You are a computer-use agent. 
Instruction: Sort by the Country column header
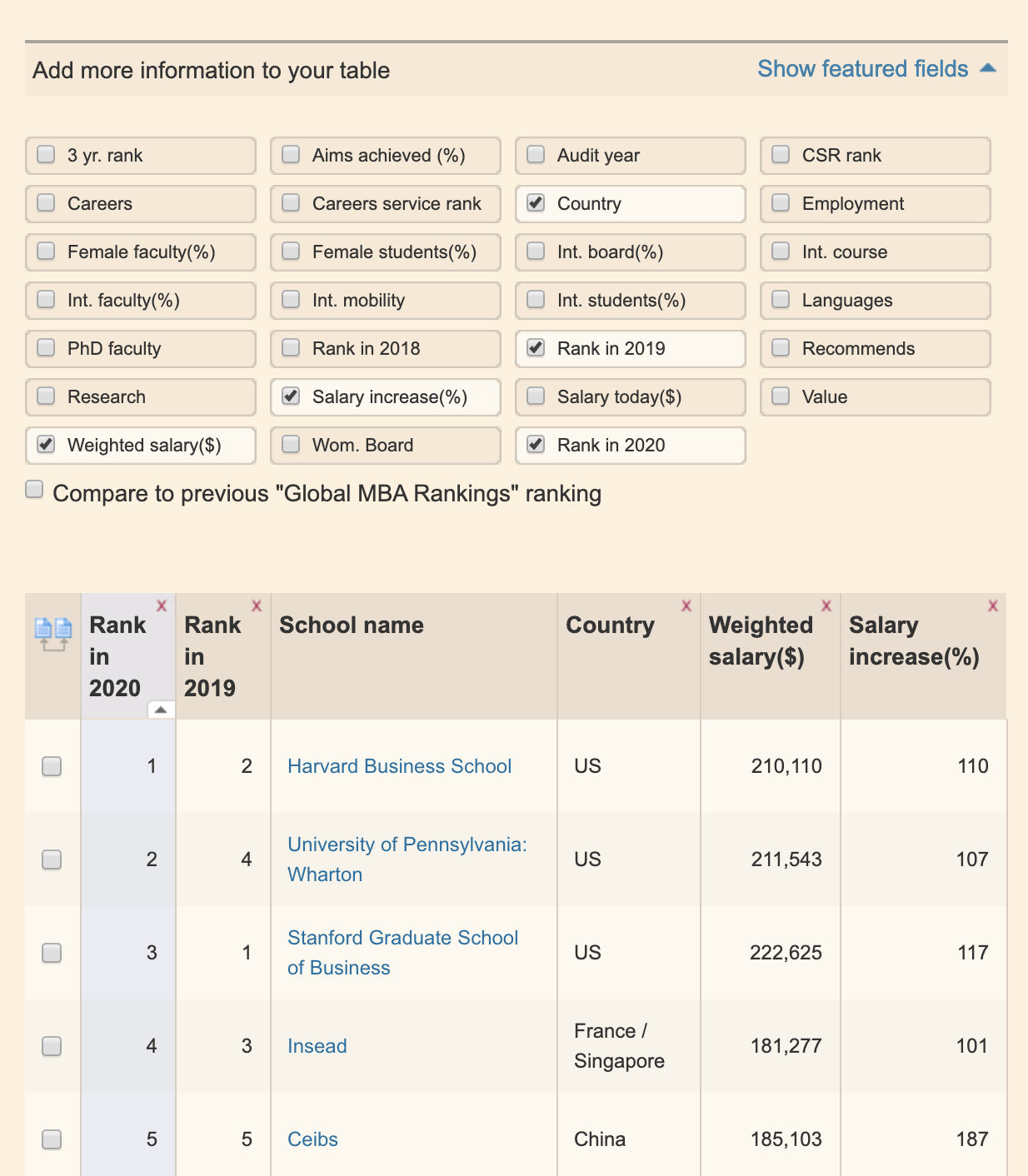click(x=610, y=625)
